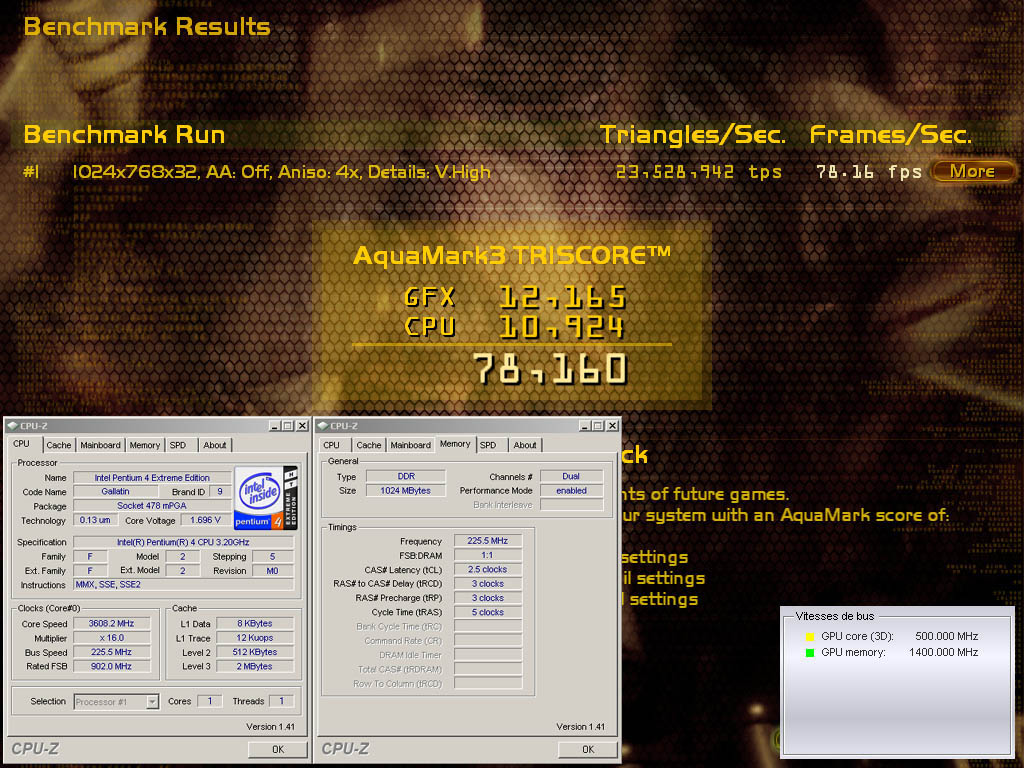
Task: Click the yellow GPU core (3D) swatch
Action: point(810,637)
